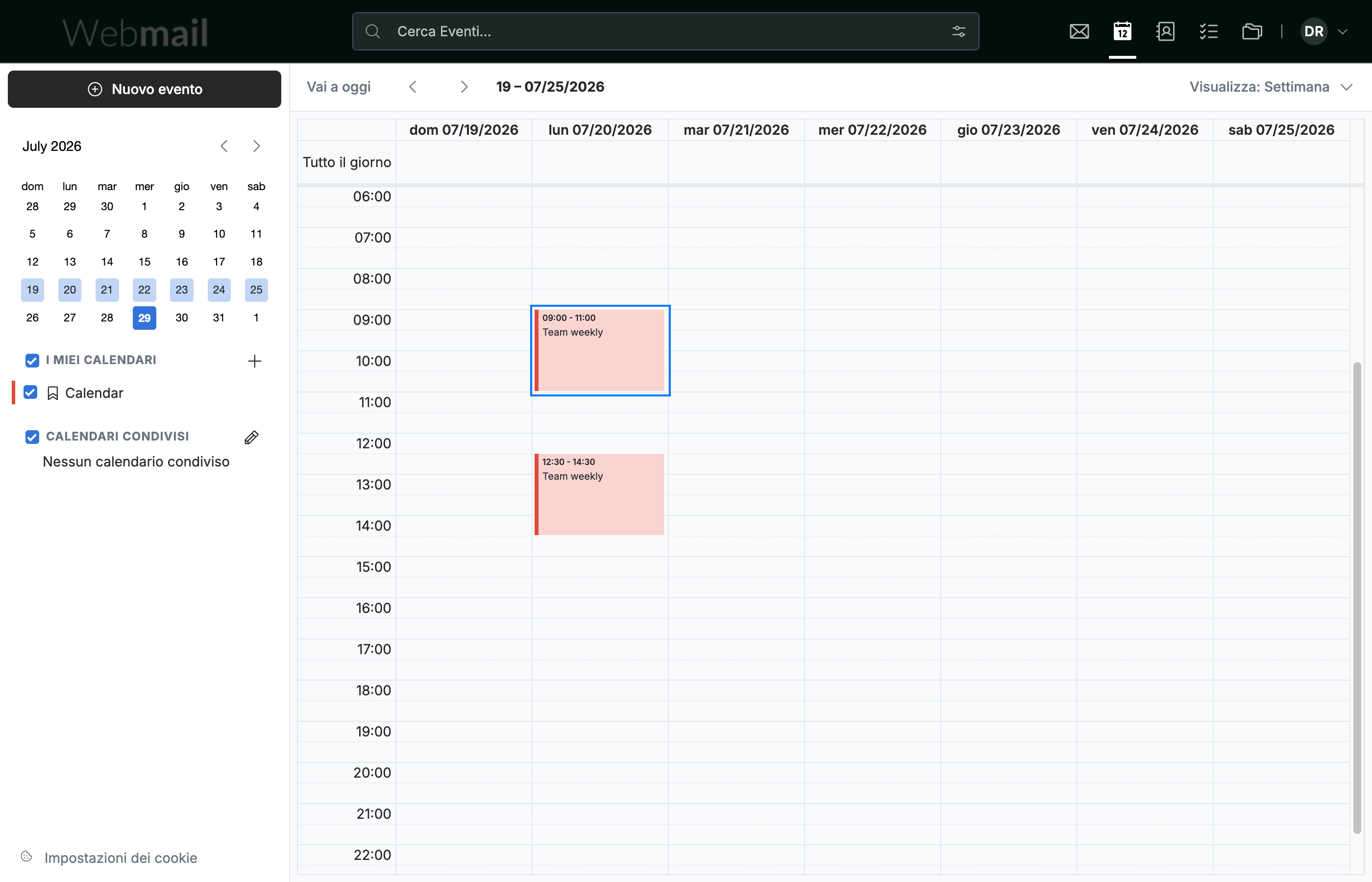Click the Calendar name in sidebar
The image size is (1372, 882).
click(x=95, y=393)
